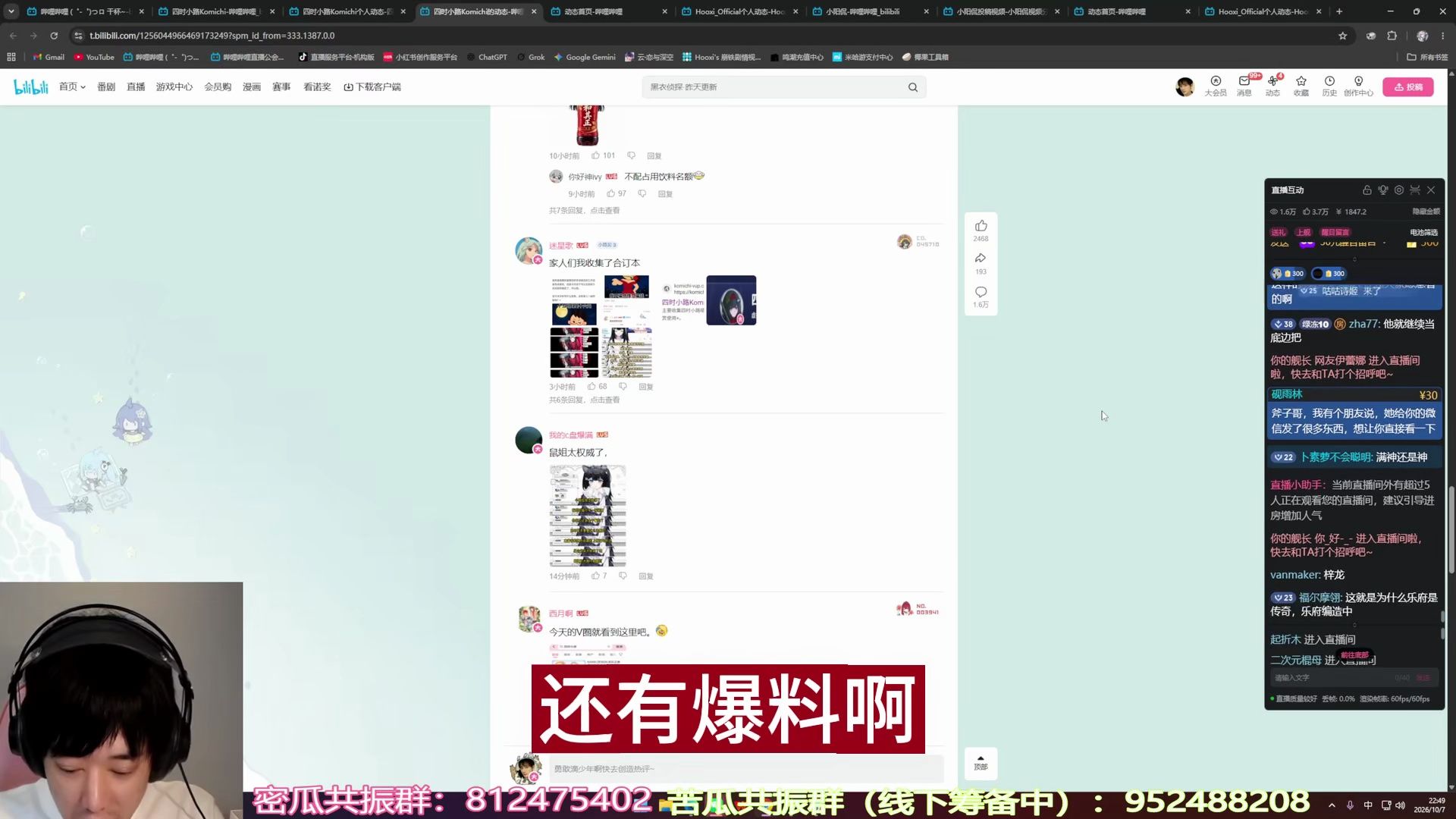Click the bilibili logo
Screen dimensions: 1456x819
pos(31,87)
